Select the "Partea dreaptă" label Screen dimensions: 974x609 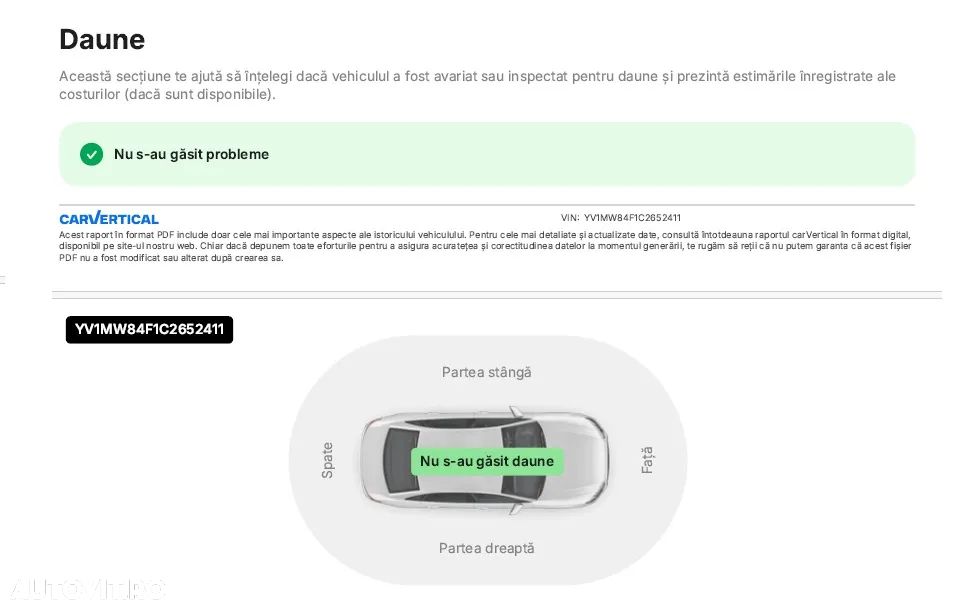(x=487, y=548)
